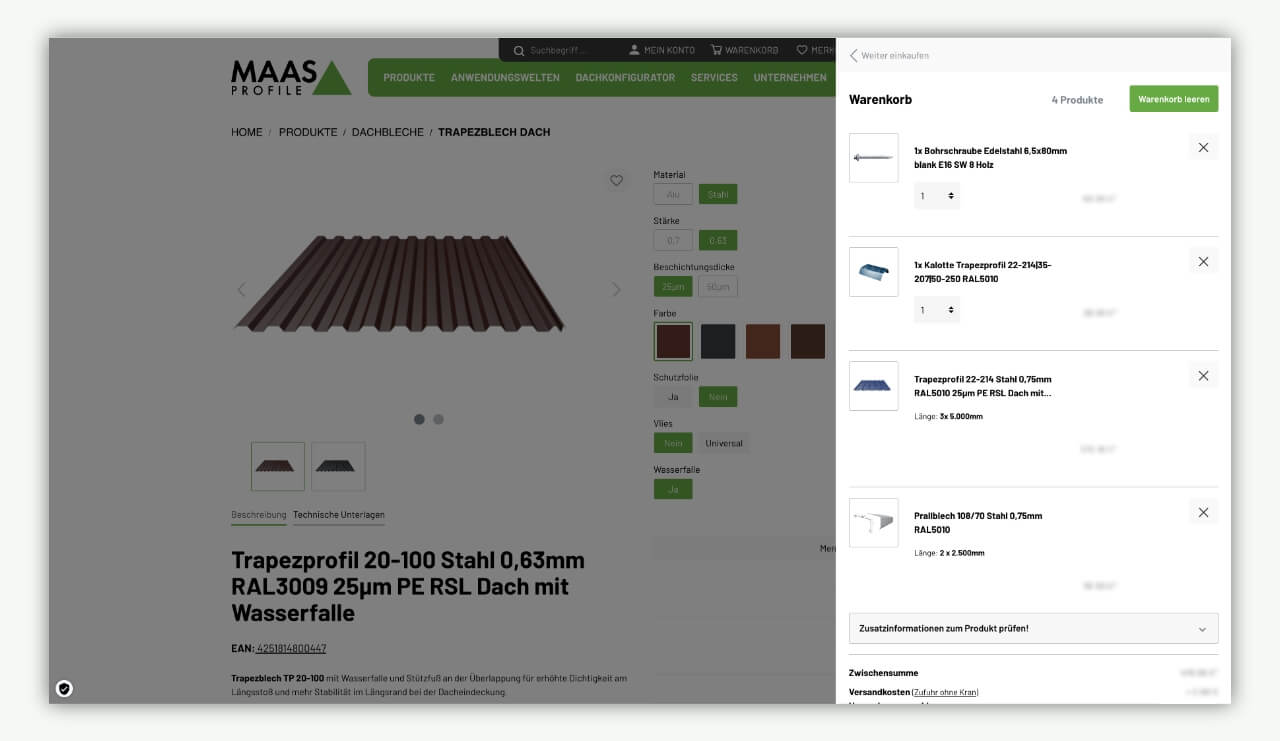Choose thickness 0,63

pyautogui.click(x=718, y=240)
